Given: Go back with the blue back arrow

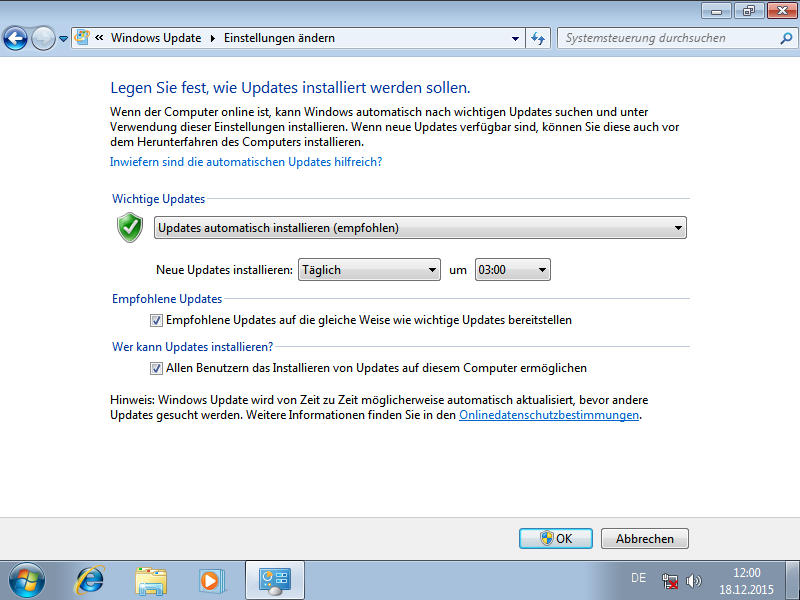Looking at the screenshot, I should point(15,38).
